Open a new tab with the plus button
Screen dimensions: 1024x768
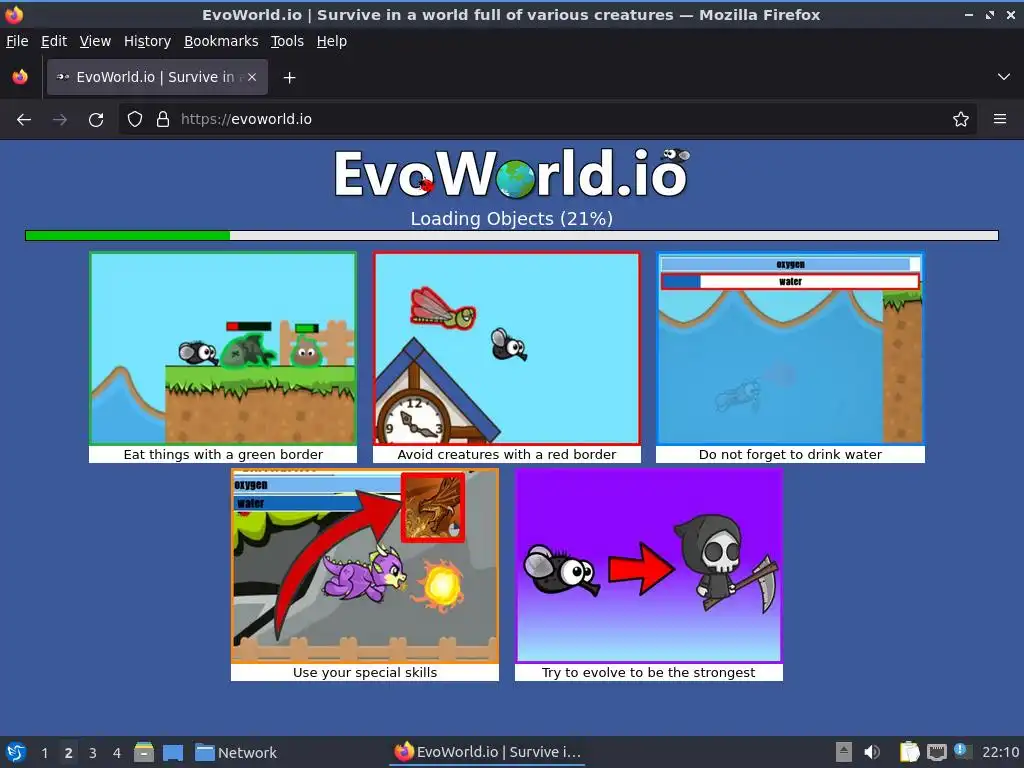click(289, 78)
